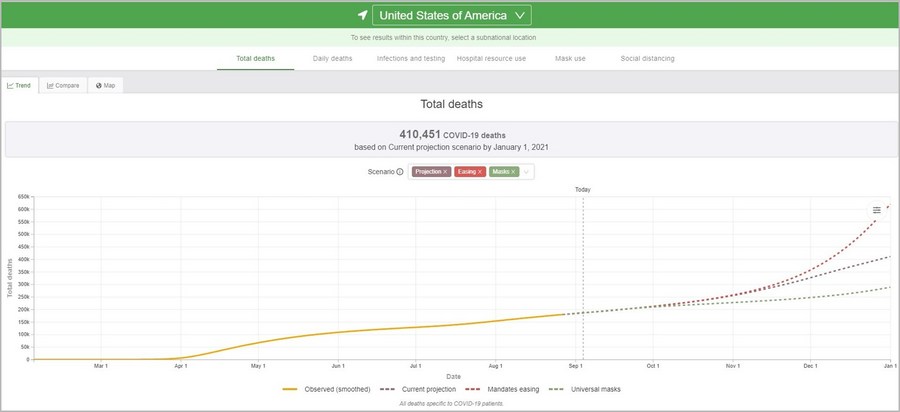The image size is (900, 412).
Task: Open the Map view tab
Action: tap(106, 86)
